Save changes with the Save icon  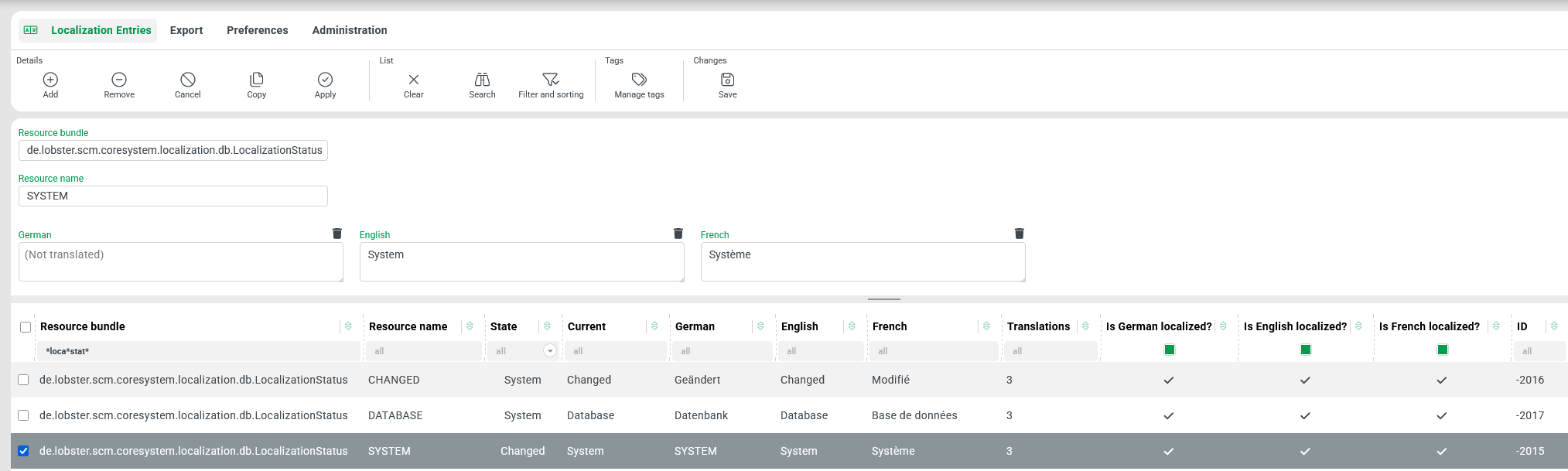coord(727,80)
